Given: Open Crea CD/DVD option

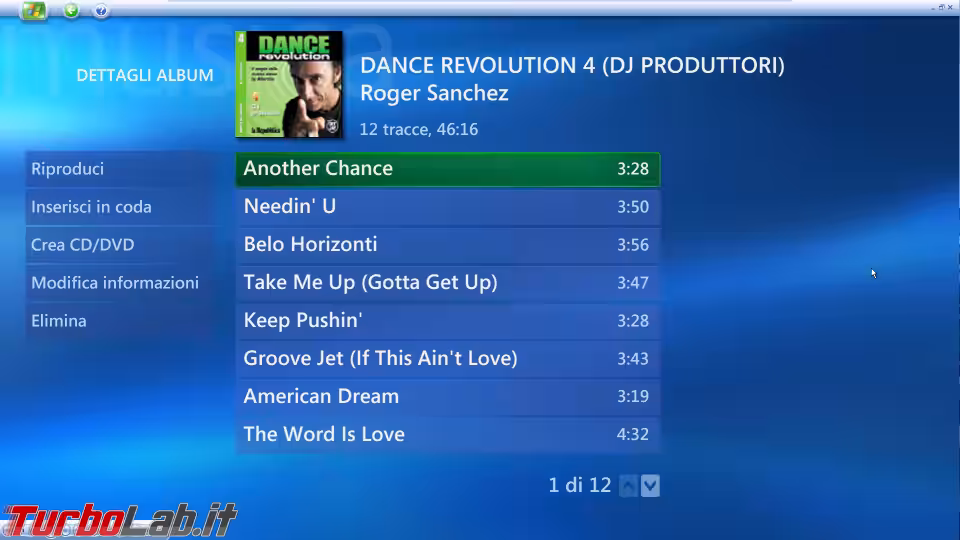Looking at the screenshot, I should pos(122,245).
